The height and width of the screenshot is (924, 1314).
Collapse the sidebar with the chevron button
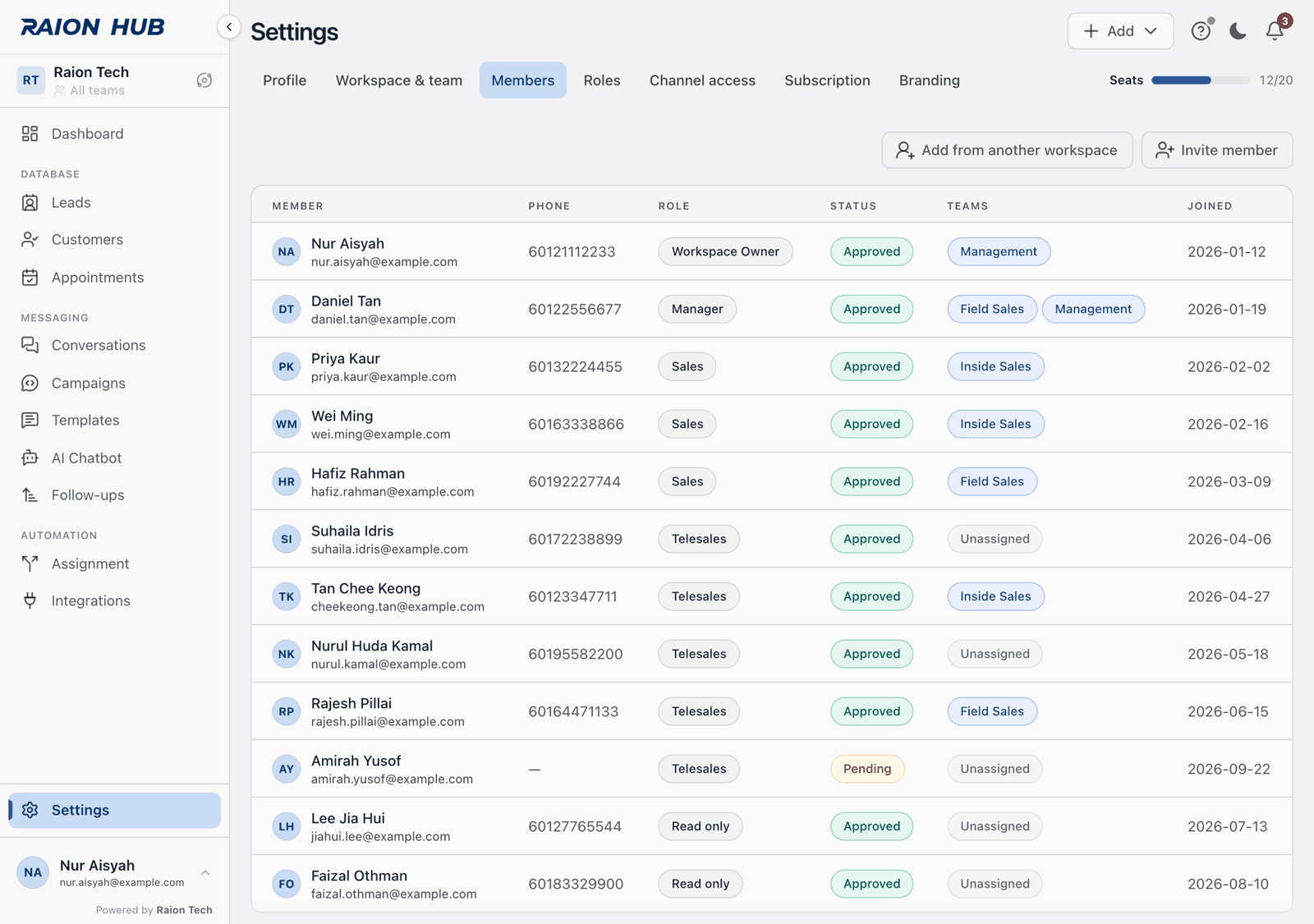pos(229,27)
